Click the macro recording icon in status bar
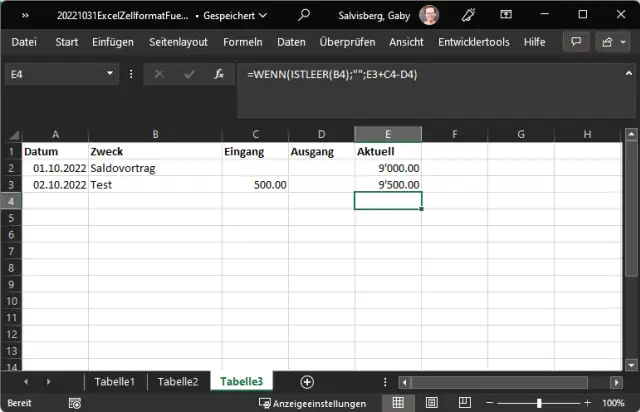The width and height of the screenshot is (640, 412). tap(73, 403)
